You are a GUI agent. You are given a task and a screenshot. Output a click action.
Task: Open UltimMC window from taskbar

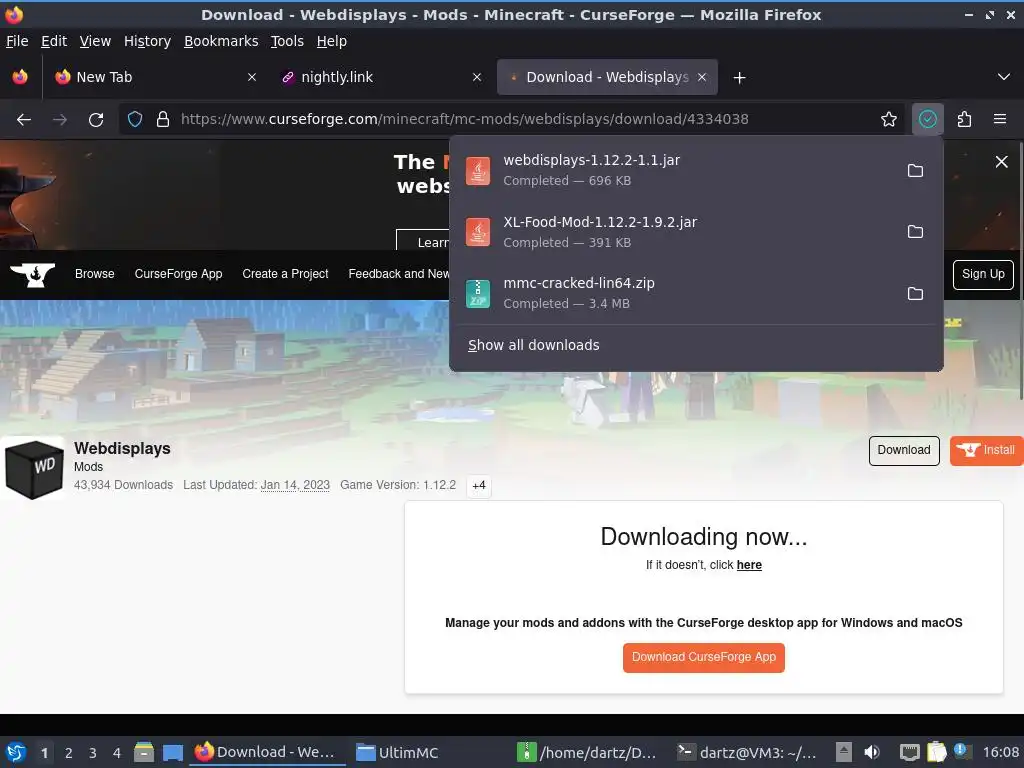(x=396, y=752)
